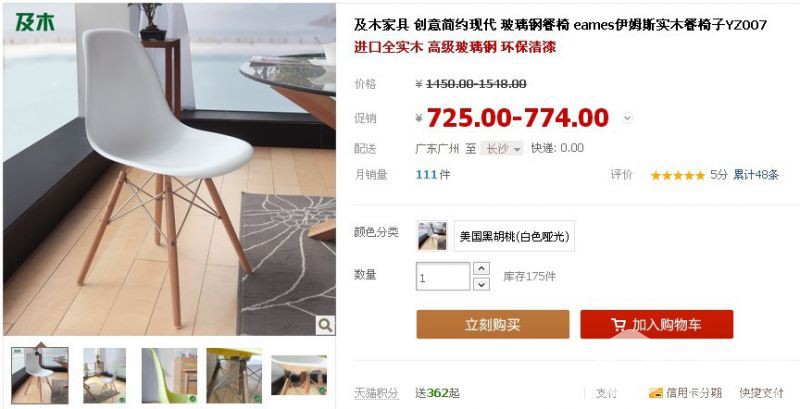Click the quantity input field
Viewport: 800px width, 409px height.
pos(443,276)
